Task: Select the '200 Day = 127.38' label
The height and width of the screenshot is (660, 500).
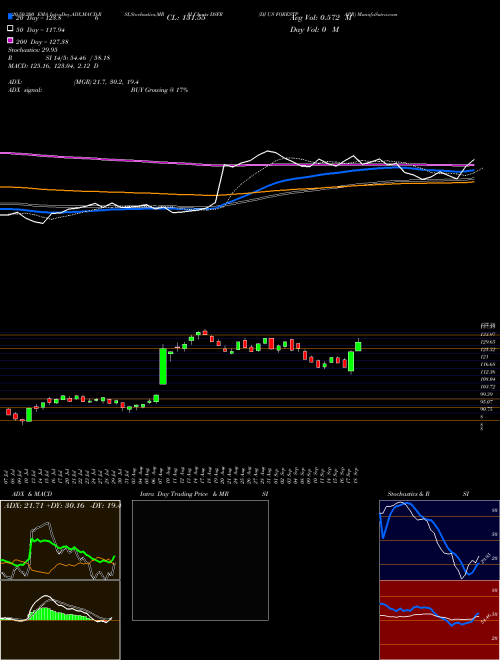Action: pyautogui.click(x=43, y=42)
